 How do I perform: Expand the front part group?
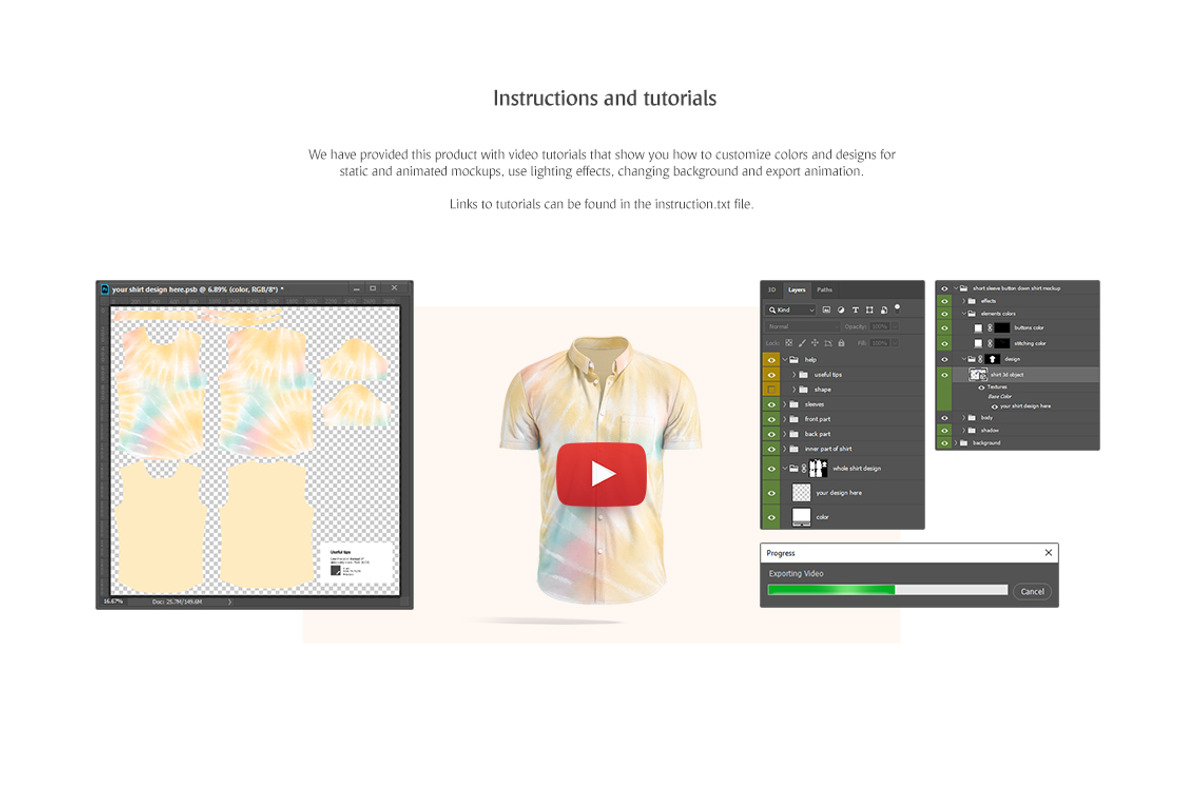click(784, 419)
